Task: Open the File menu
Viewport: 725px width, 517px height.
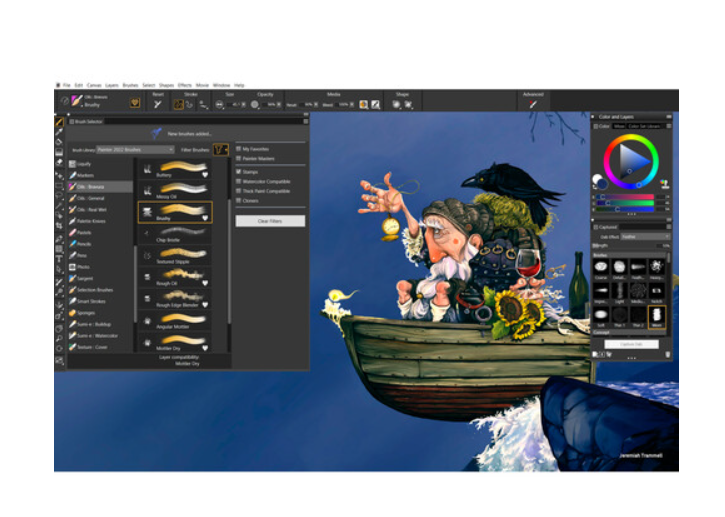Action: pyautogui.click(x=67, y=85)
